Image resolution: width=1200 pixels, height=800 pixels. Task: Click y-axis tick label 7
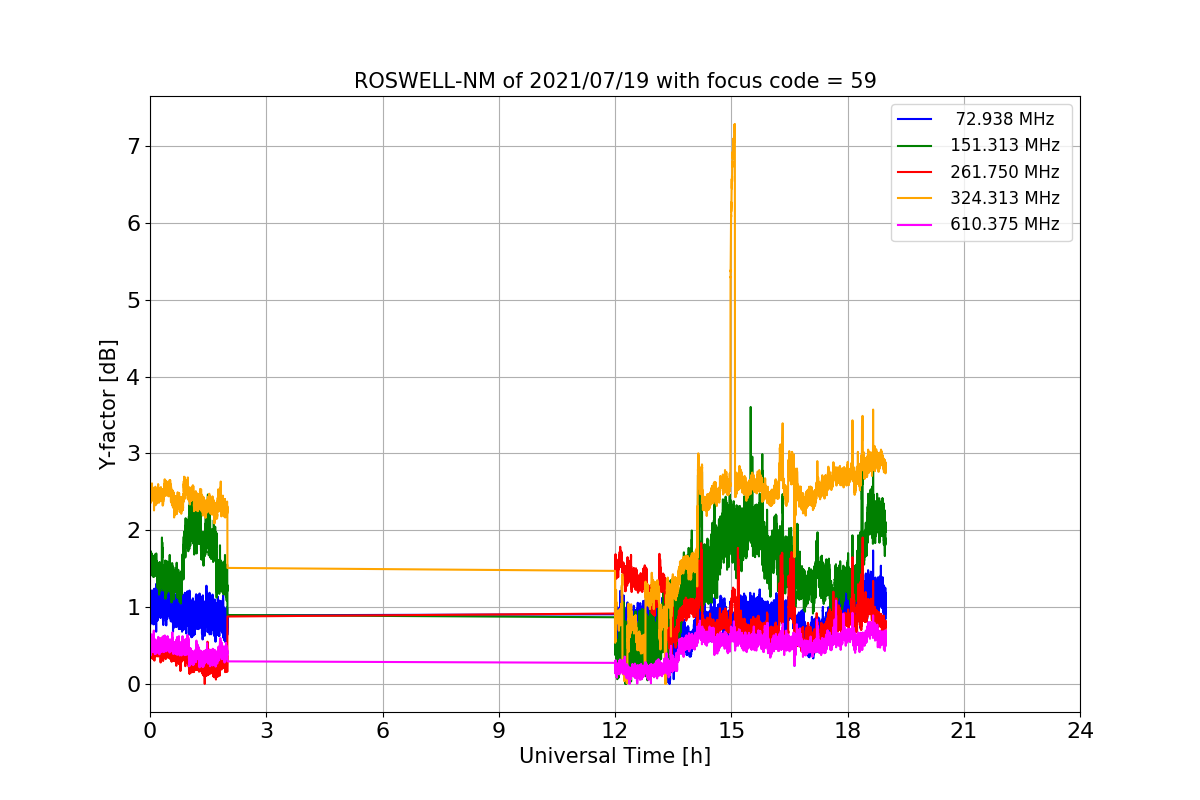coord(134,146)
